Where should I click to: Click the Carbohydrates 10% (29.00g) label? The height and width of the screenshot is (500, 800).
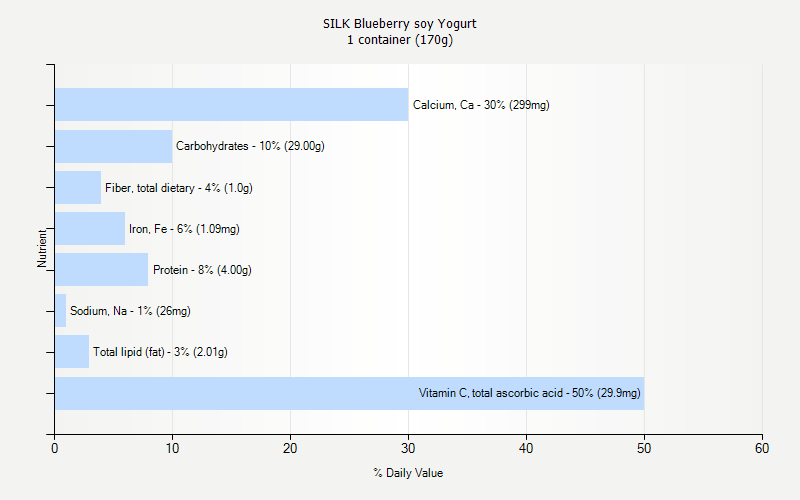[251, 146]
